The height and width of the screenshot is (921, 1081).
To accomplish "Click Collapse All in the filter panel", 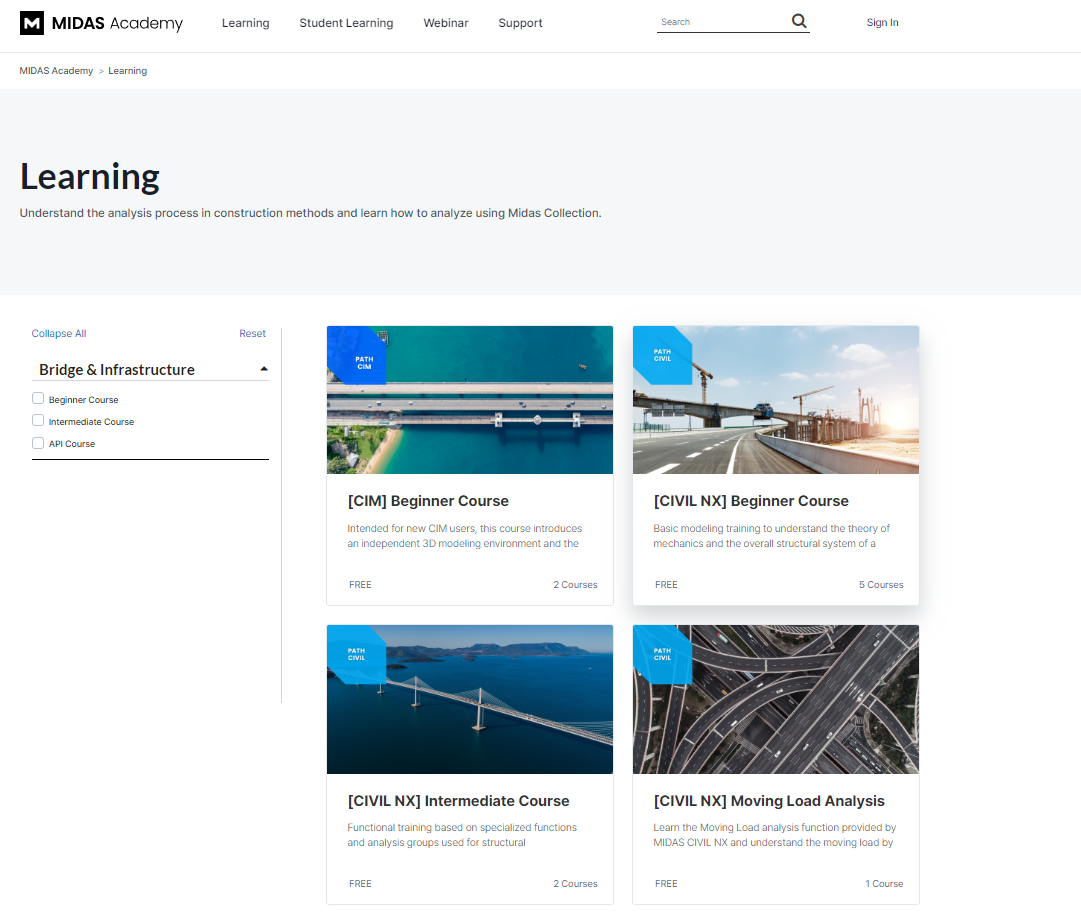I will pos(59,334).
